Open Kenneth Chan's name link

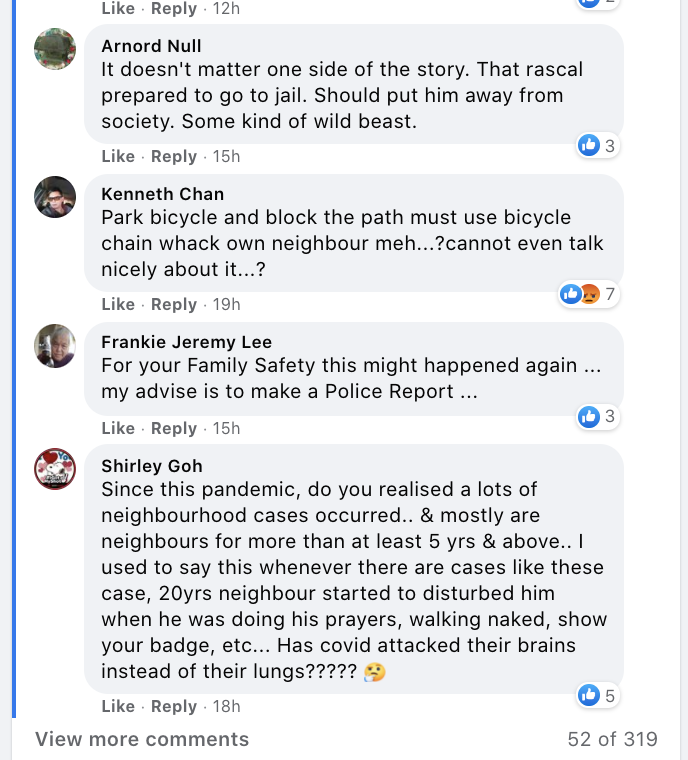click(x=163, y=194)
